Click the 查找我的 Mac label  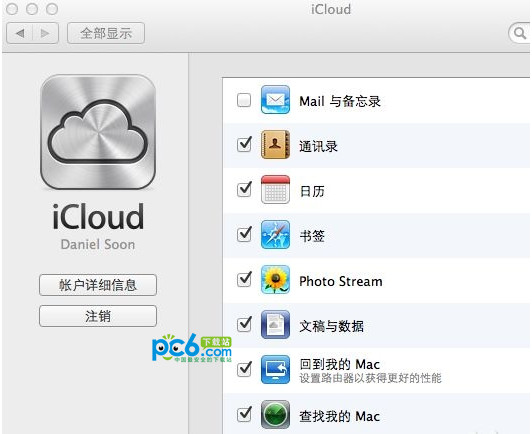(339, 416)
